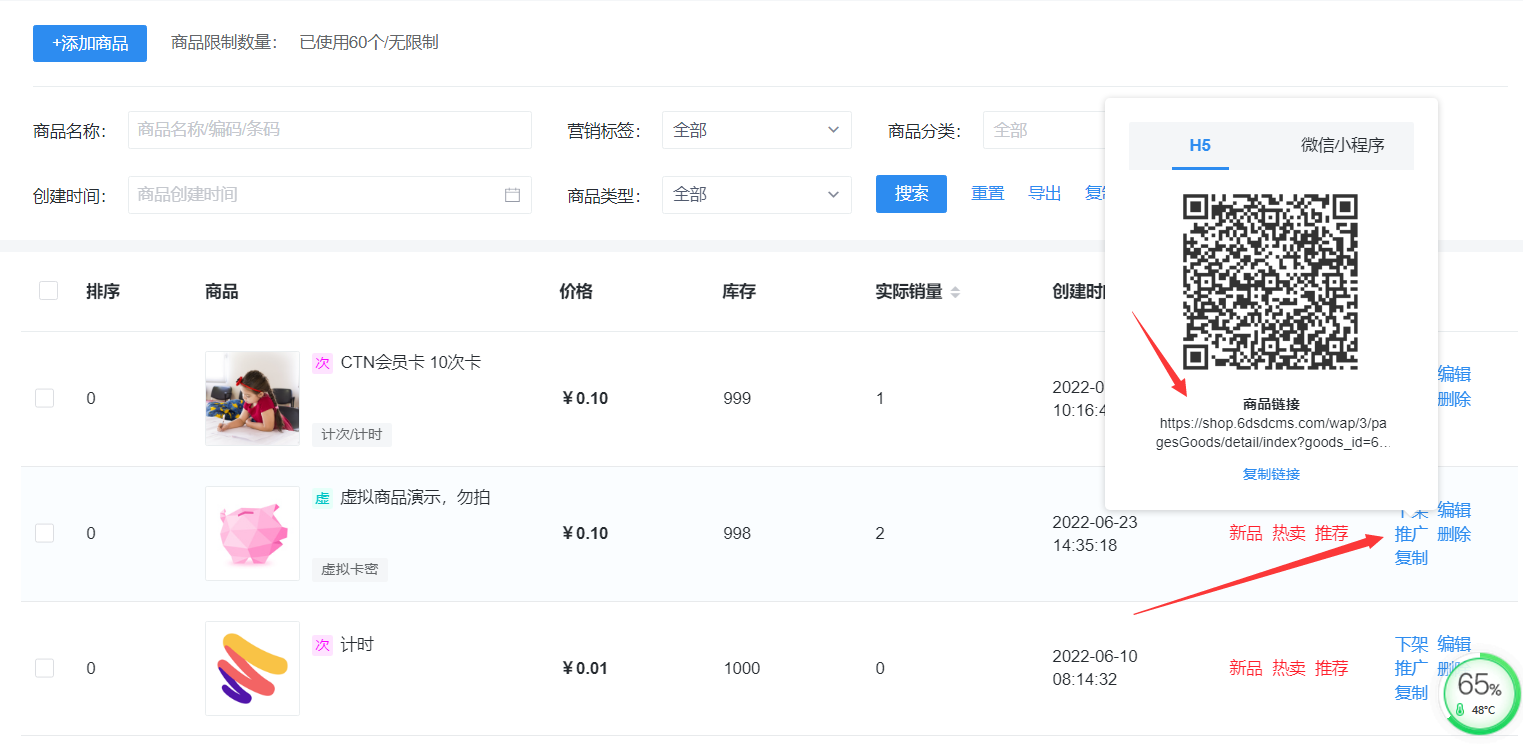This screenshot has width=1523, height=744.
Task: Toggle 新品 tag on 虚拟商品演示 row
Action: [x=1245, y=534]
